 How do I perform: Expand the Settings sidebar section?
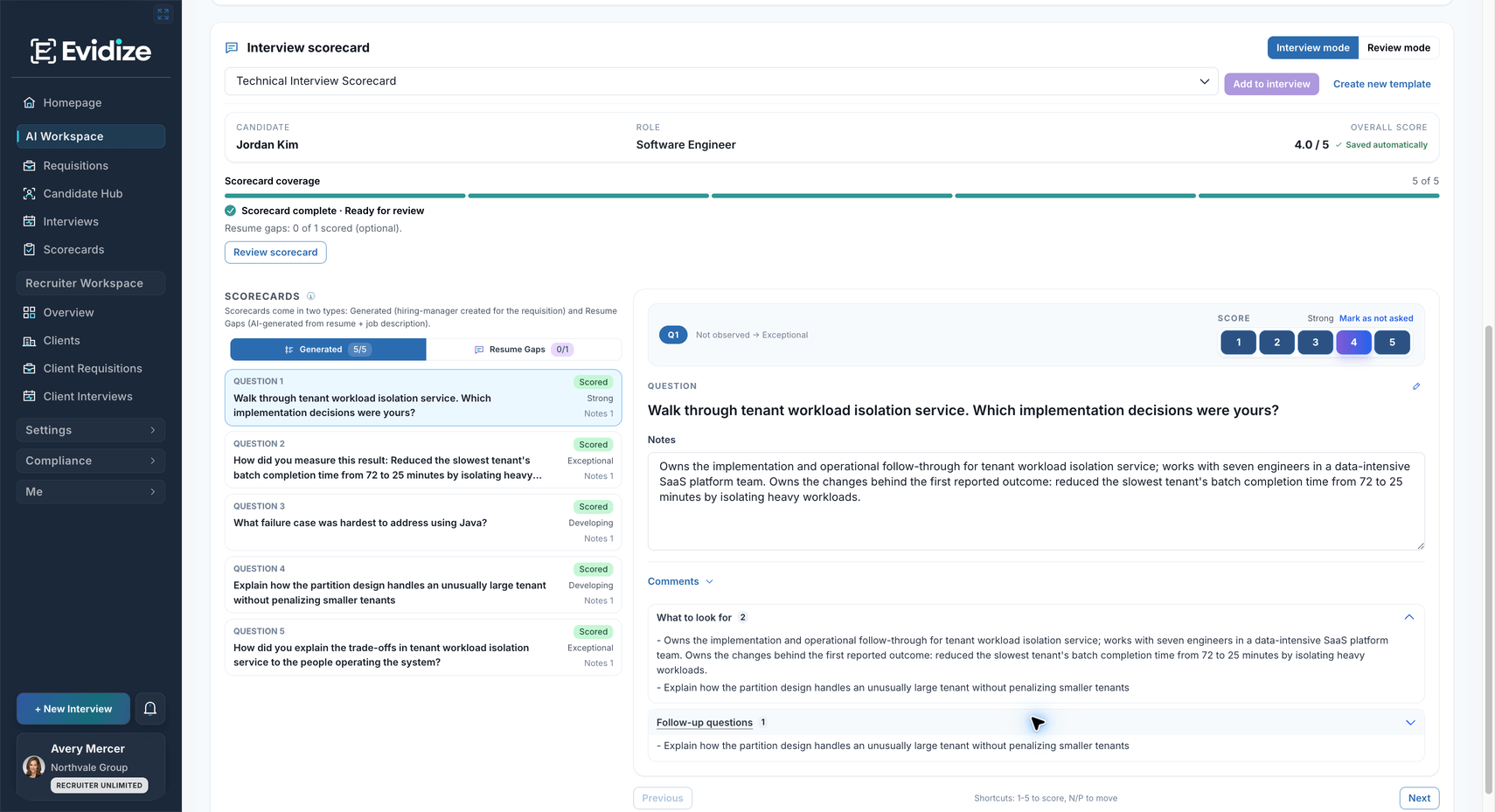coord(91,430)
